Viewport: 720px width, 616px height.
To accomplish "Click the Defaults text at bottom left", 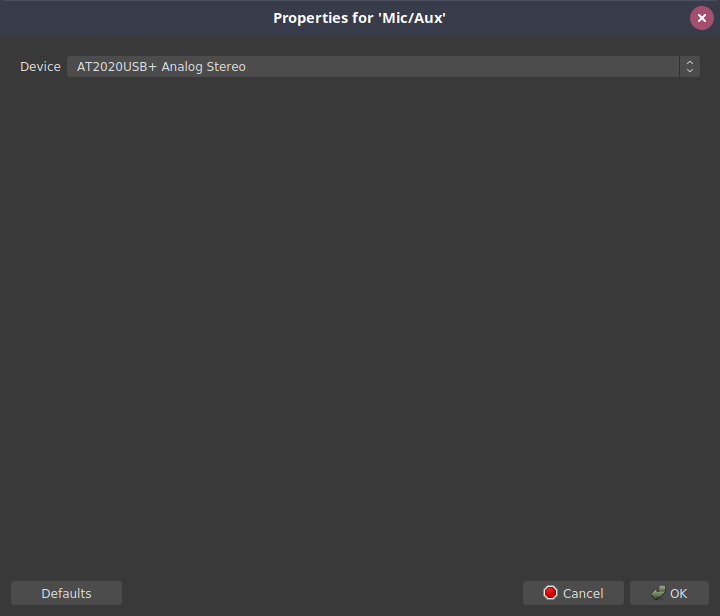I will pyautogui.click(x=67, y=594).
